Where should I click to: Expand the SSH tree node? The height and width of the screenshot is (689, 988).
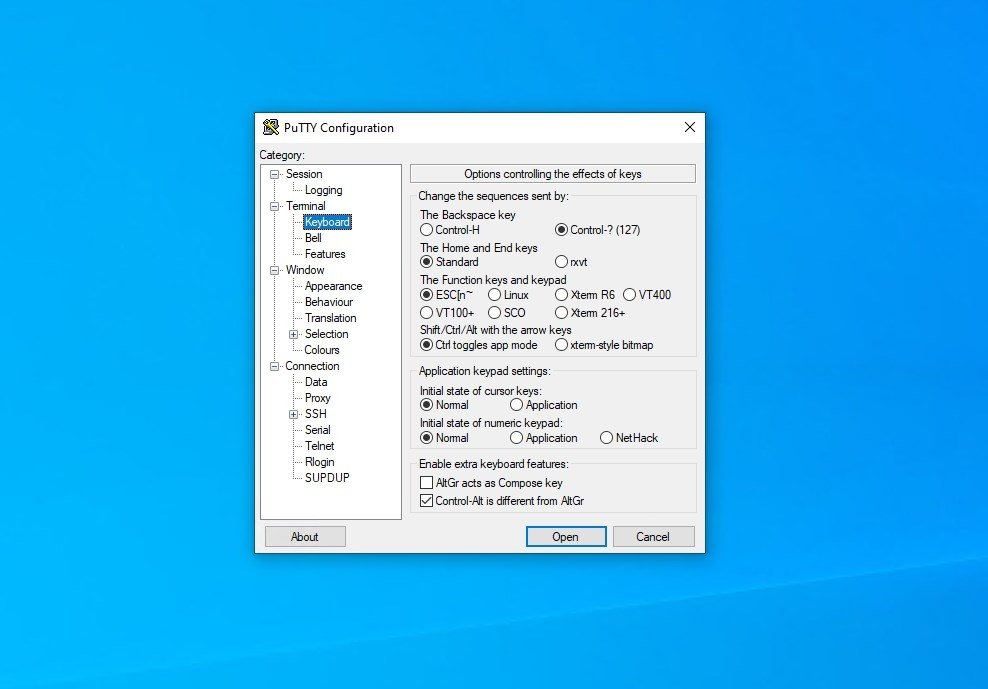294,415
